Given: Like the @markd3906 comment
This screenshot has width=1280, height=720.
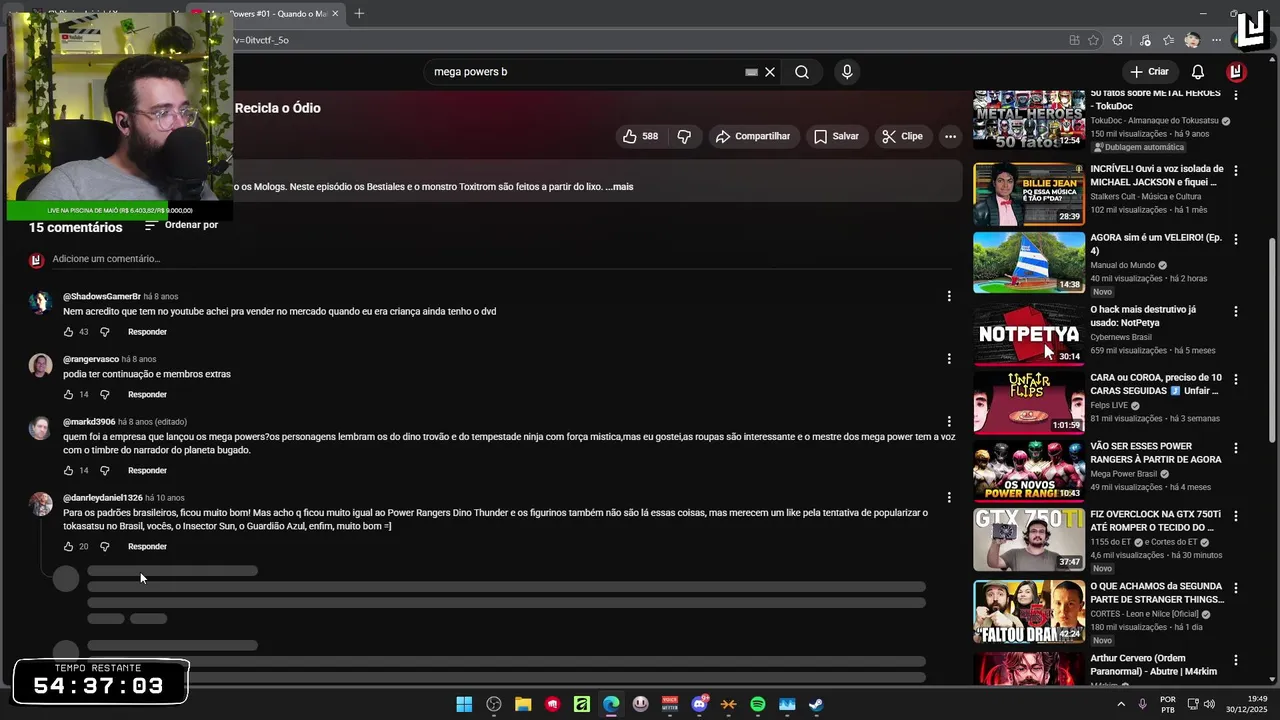Looking at the screenshot, I should coord(69,471).
